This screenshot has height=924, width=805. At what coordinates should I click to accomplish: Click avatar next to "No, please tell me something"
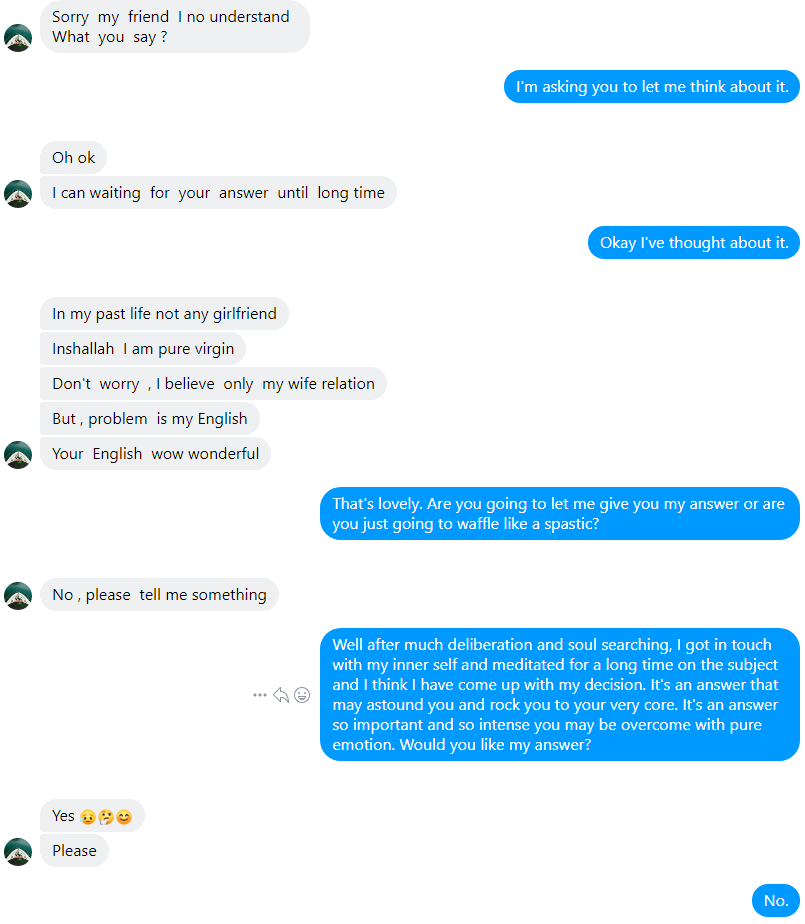click(x=18, y=595)
